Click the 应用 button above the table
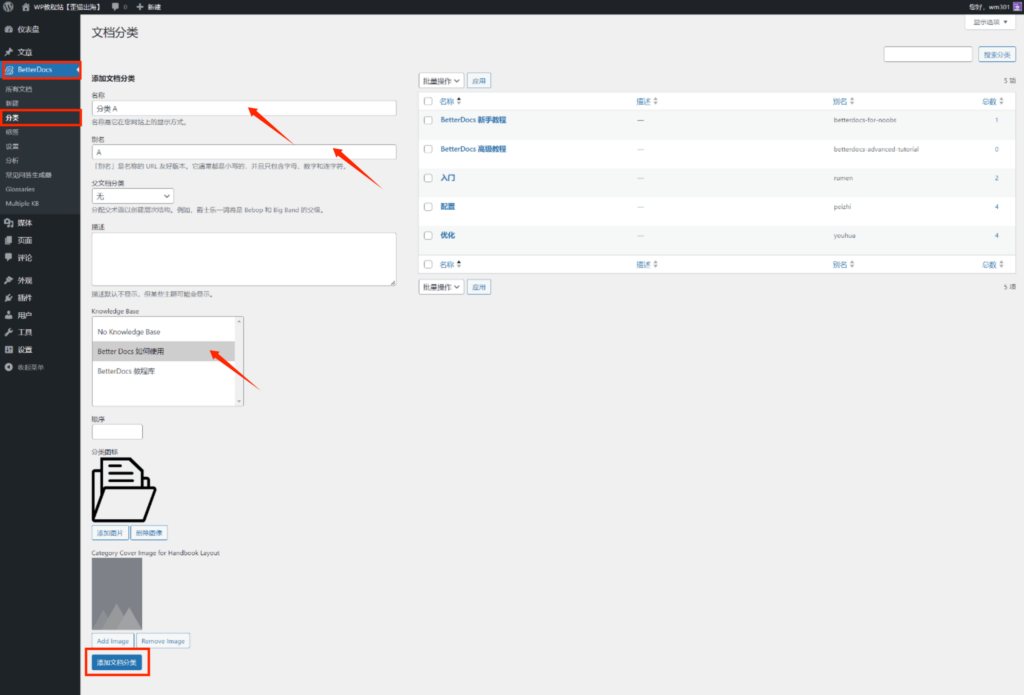The height and width of the screenshot is (695, 1024). [x=479, y=81]
